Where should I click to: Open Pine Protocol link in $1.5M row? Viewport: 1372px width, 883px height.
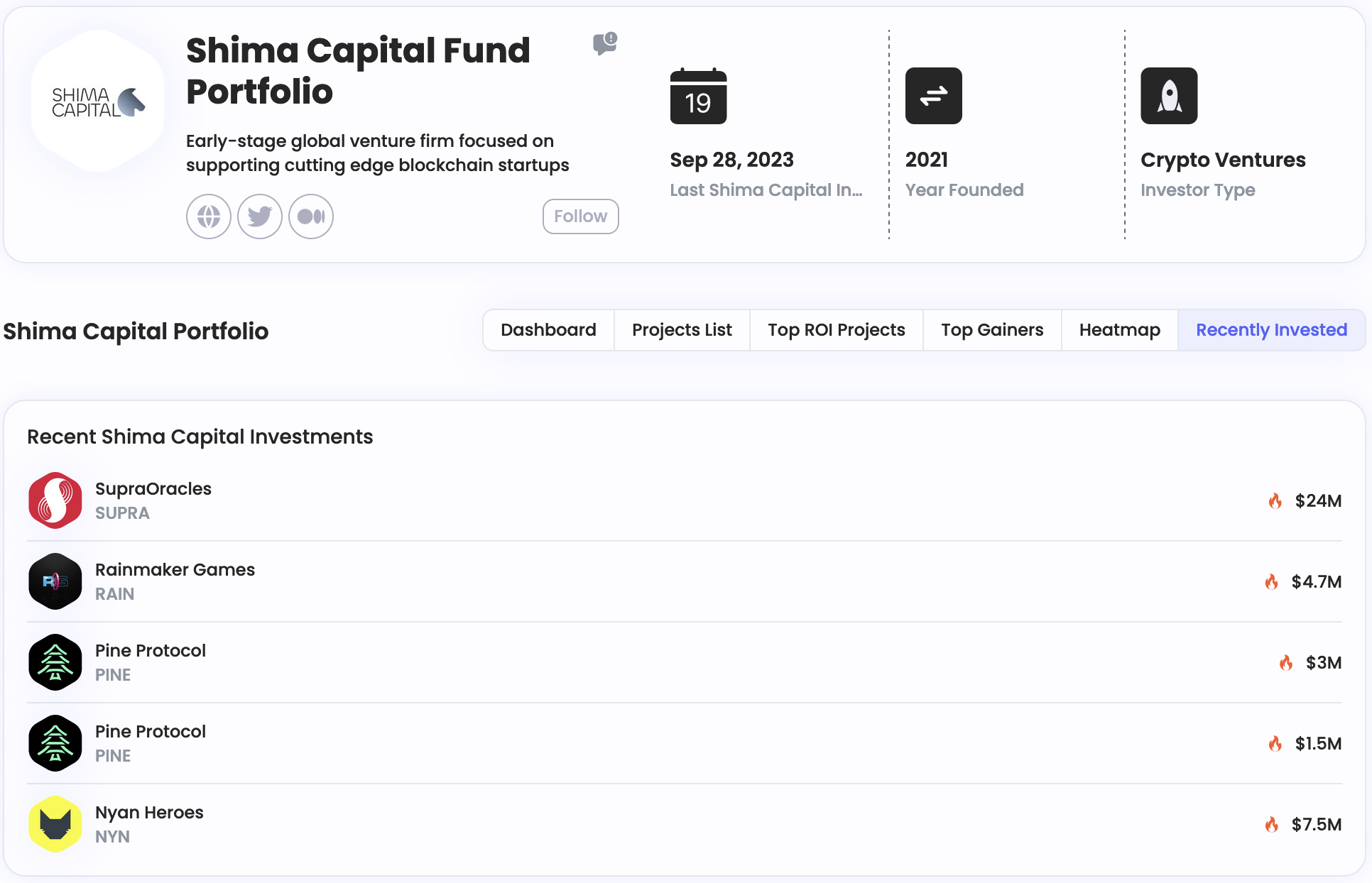pyautogui.click(x=151, y=732)
